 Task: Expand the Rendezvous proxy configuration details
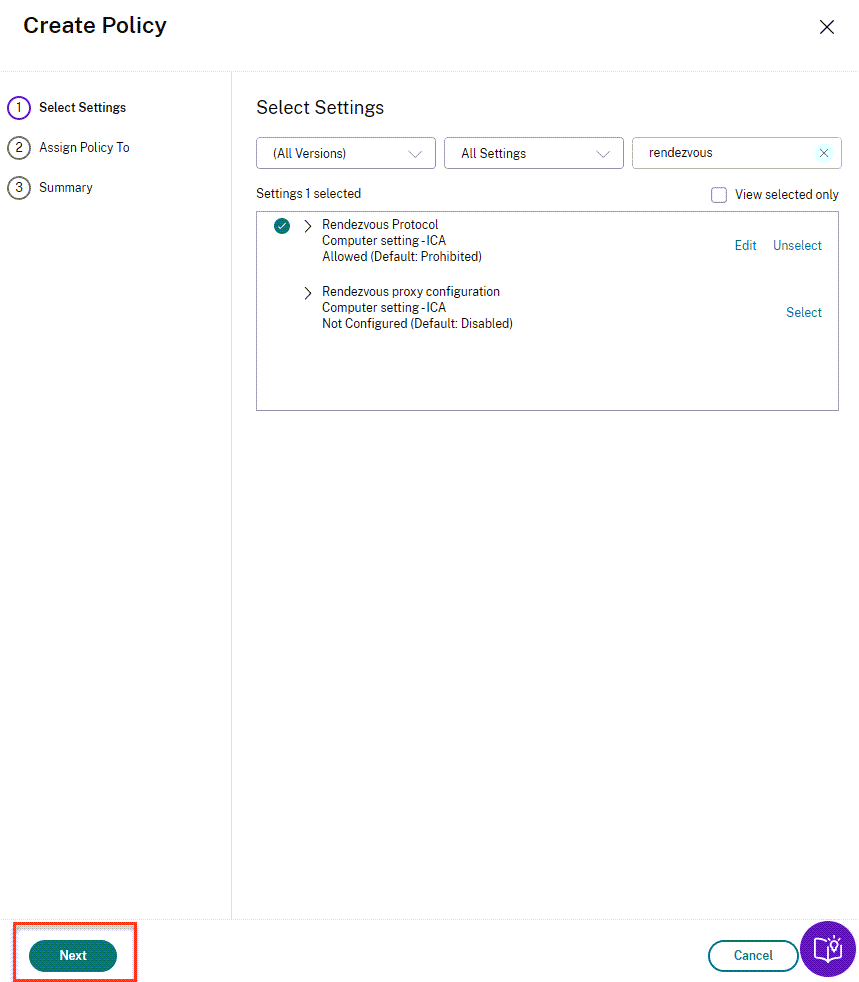click(x=307, y=293)
